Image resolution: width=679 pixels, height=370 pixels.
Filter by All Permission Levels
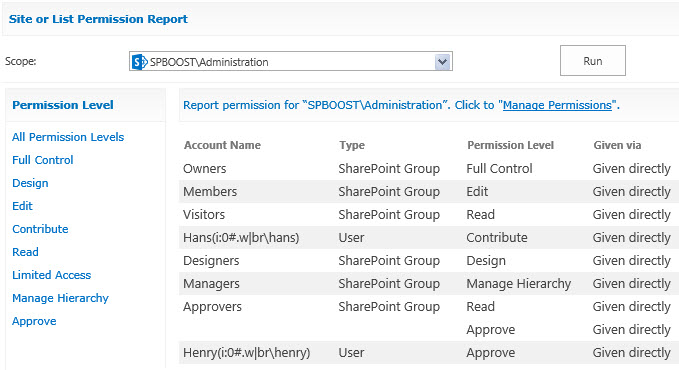[x=68, y=137]
